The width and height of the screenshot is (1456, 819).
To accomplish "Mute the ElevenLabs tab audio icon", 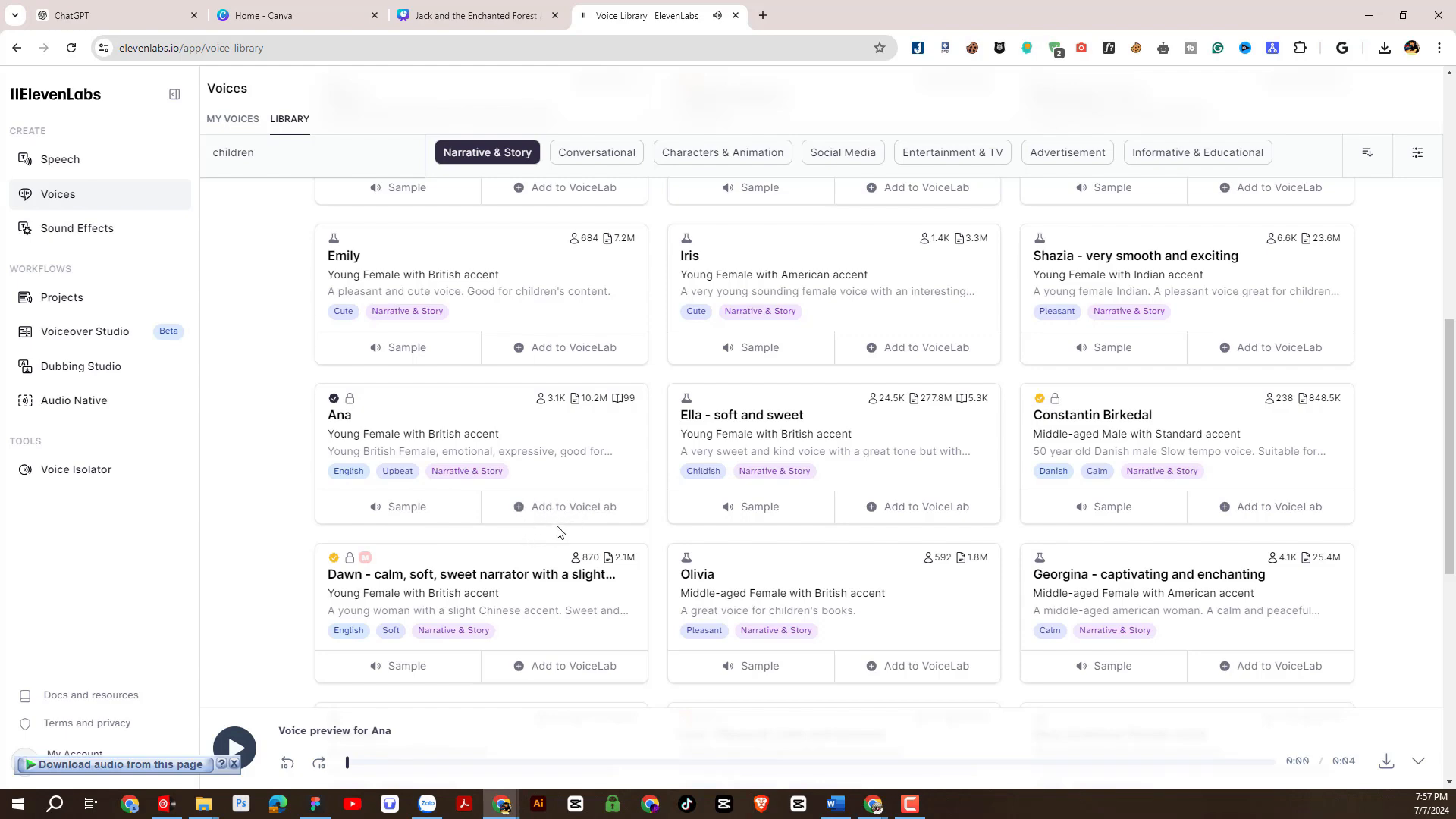I will (717, 15).
